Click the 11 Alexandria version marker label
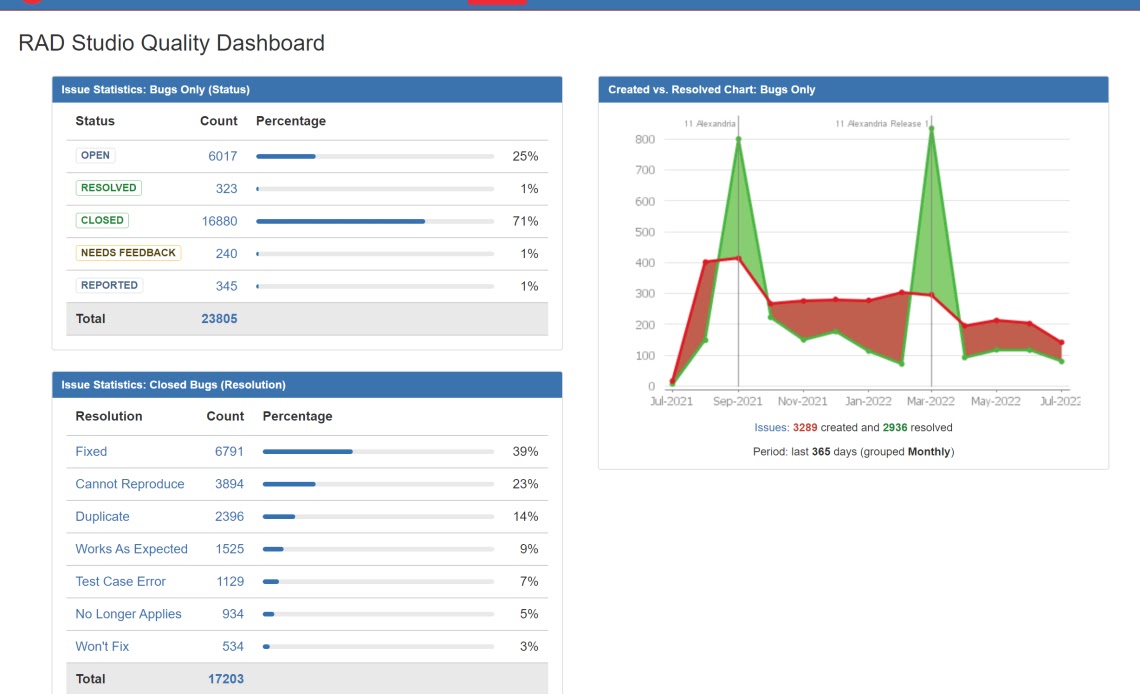This screenshot has width=1140, height=694. [710, 124]
